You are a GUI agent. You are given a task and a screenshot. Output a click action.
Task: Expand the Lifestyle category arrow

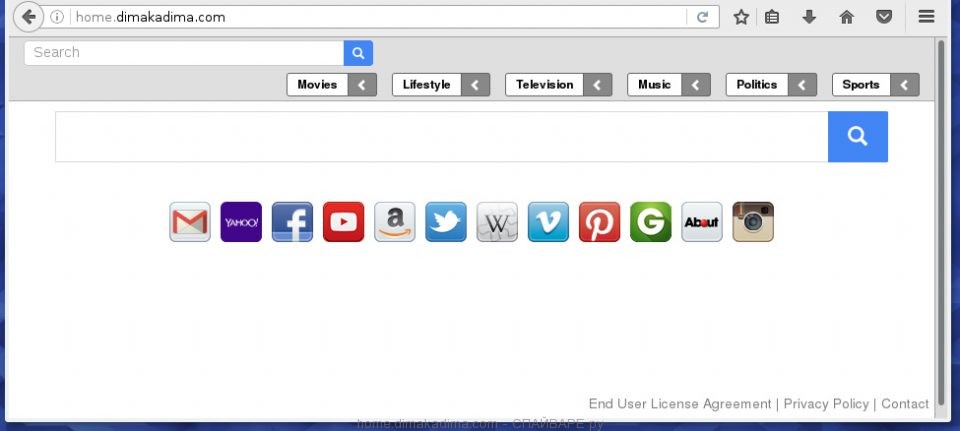tap(476, 85)
